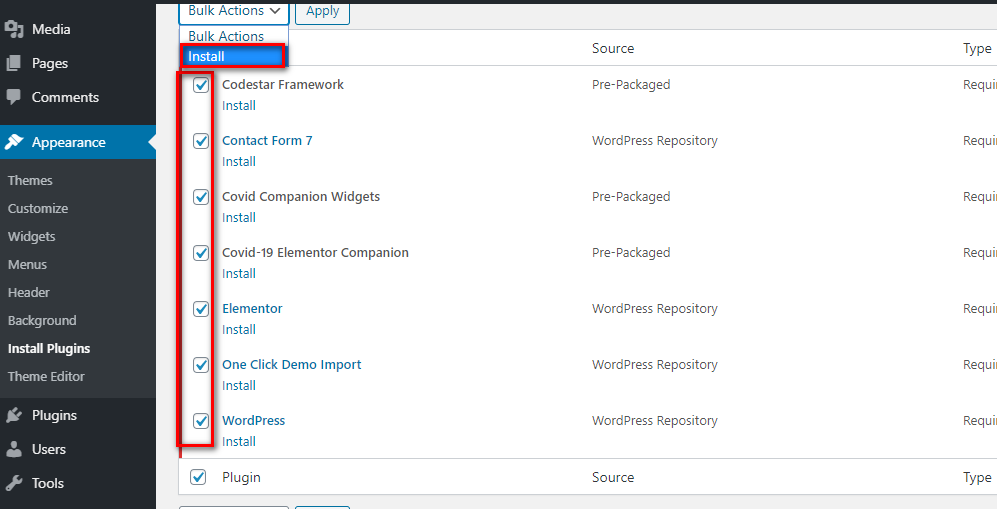This screenshot has width=997, height=509.
Task: Open Widgets submenu item
Action: 31,236
